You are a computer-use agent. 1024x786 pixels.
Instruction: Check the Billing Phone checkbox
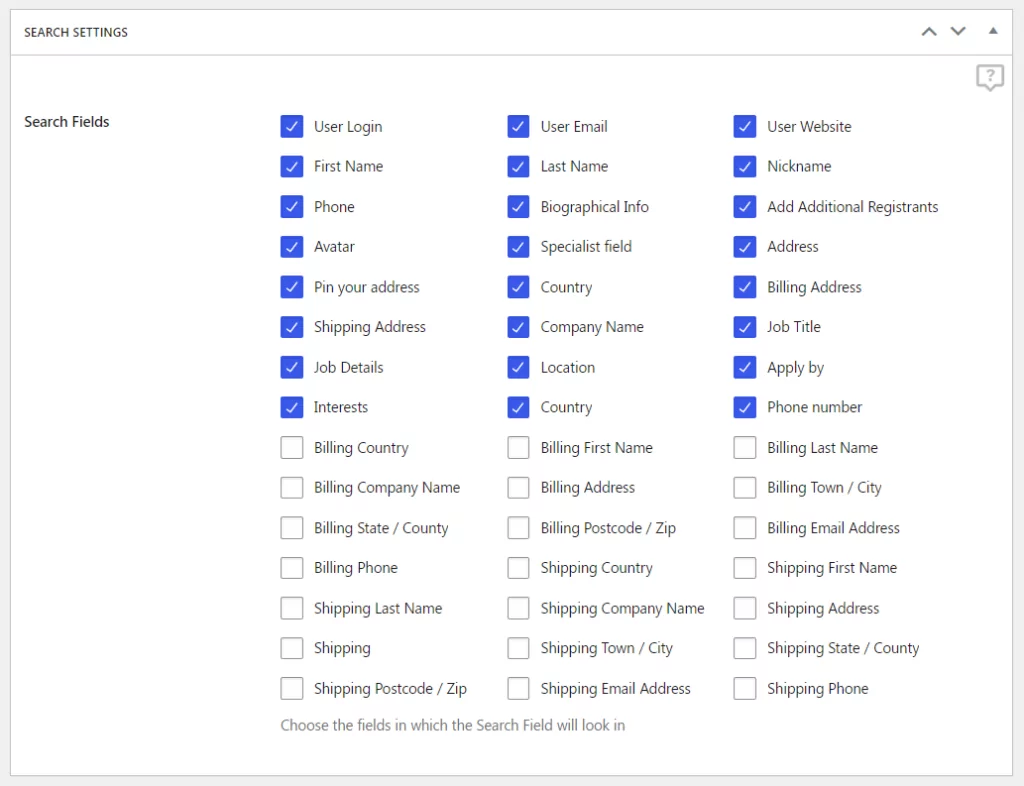292,568
